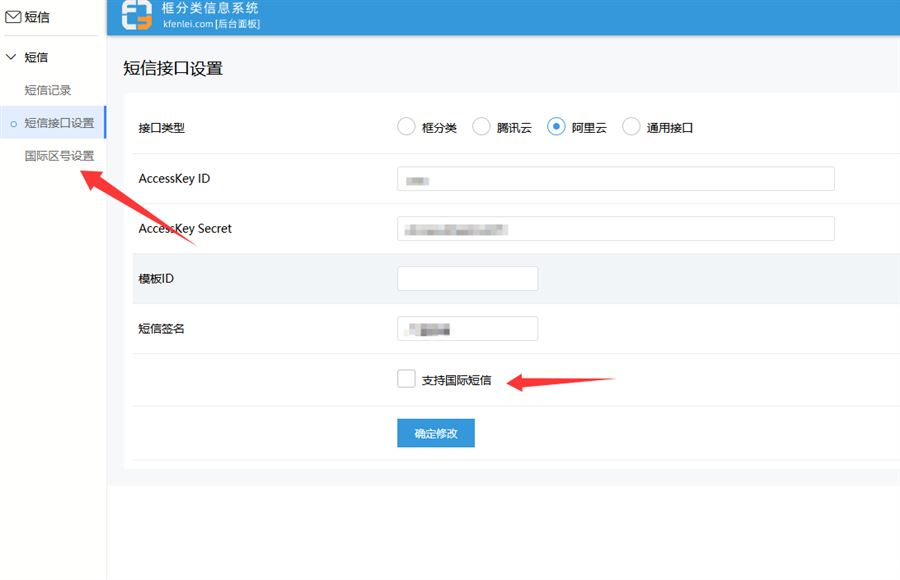The image size is (900, 580).
Task: Select 短信接口设置 sidebar item
Action: tap(59, 123)
